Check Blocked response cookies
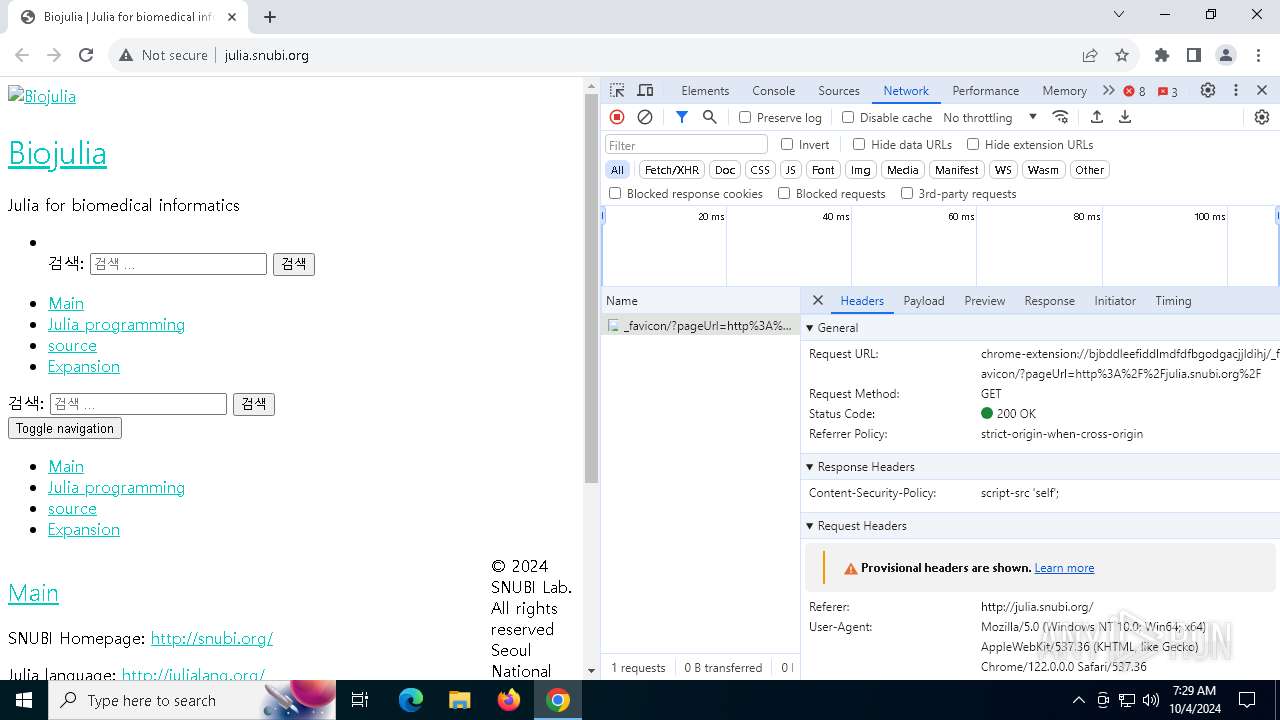 click(x=615, y=193)
